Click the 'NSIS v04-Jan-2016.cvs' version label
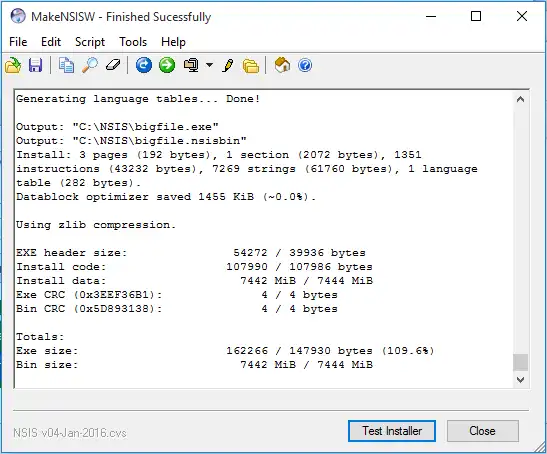Viewport: 547px width, 454px height. click(x=70, y=433)
